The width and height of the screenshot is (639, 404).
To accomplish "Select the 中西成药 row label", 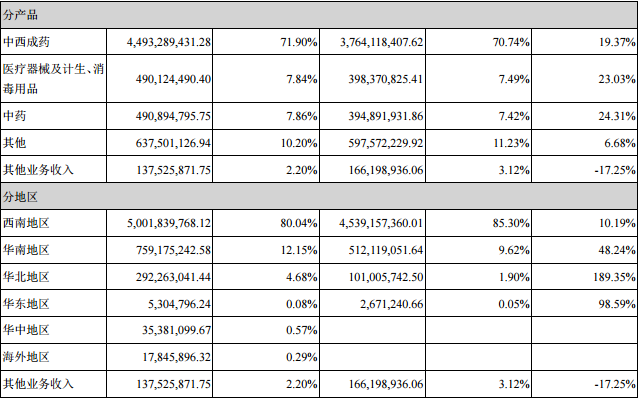I will tap(28, 42).
